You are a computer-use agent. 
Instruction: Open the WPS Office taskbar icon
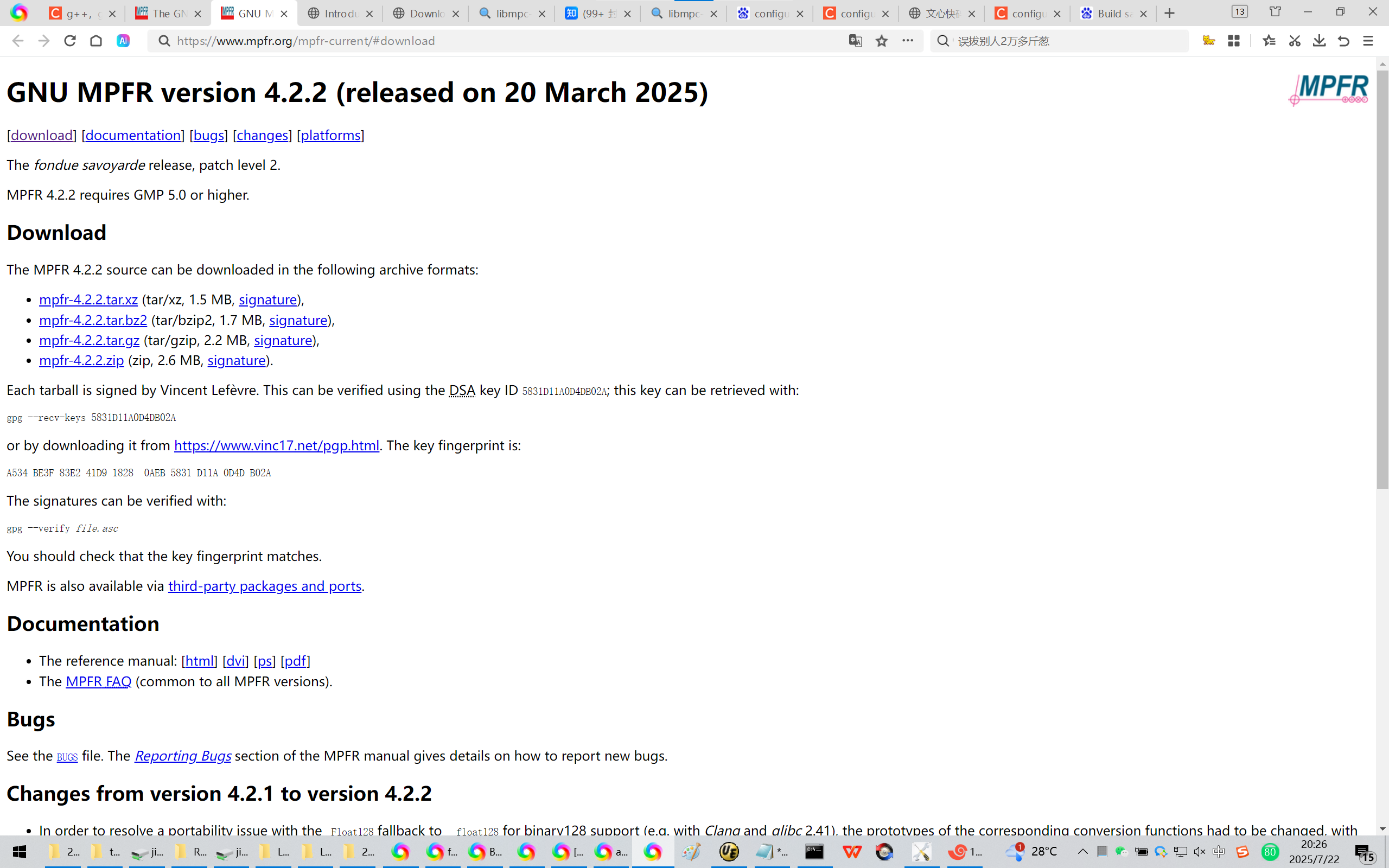pos(852,852)
